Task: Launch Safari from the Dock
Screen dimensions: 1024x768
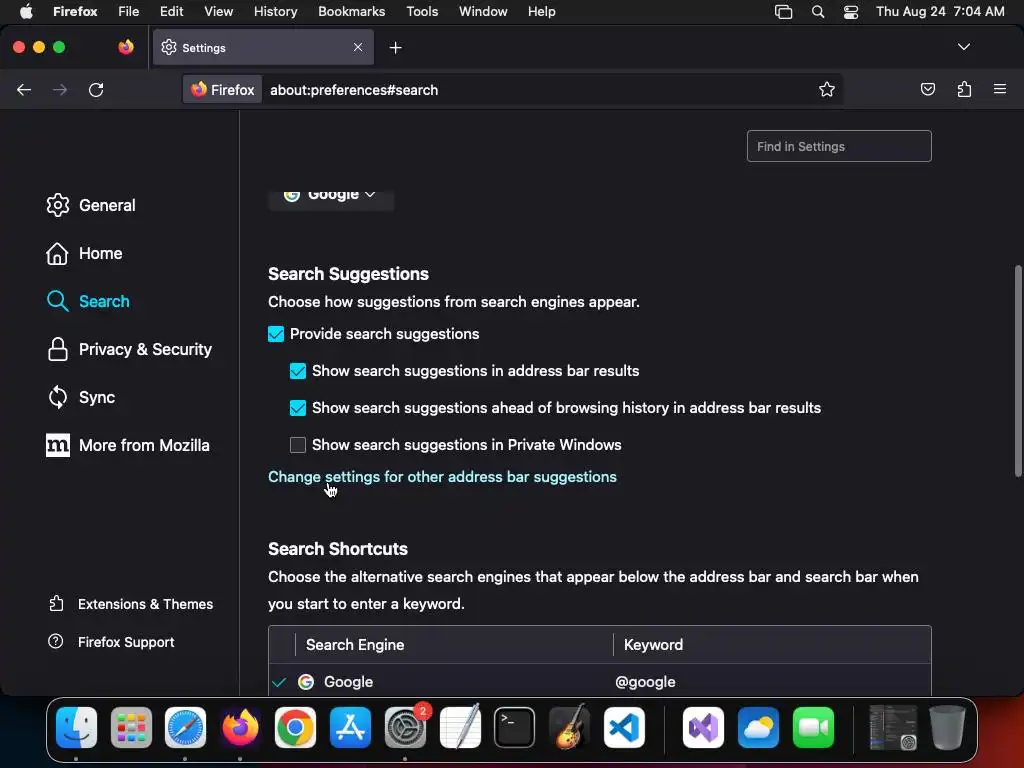Action: 185,728
